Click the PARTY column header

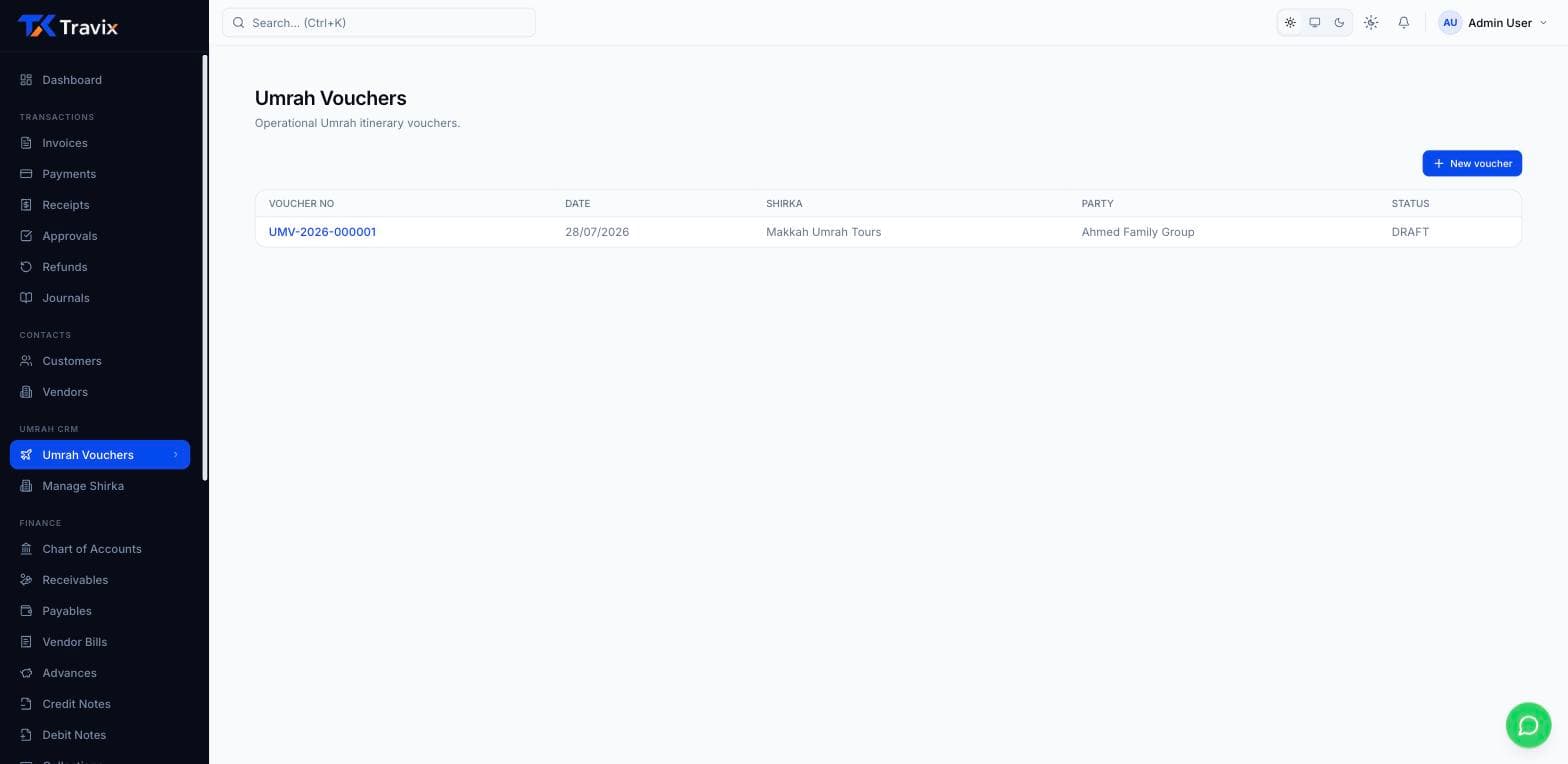pyautogui.click(x=1097, y=204)
